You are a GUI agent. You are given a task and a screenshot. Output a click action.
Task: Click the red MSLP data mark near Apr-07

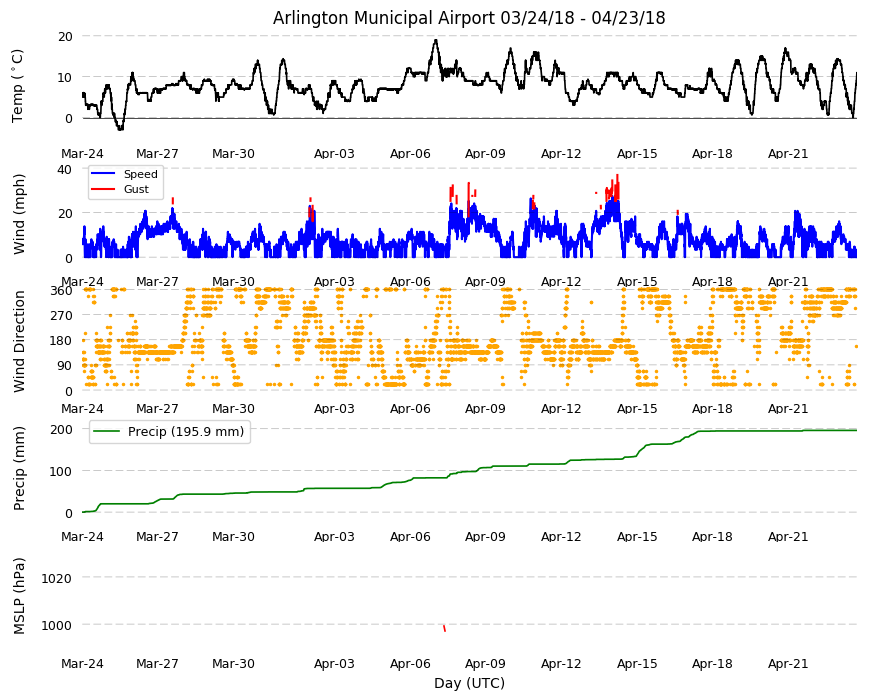tap(444, 628)
